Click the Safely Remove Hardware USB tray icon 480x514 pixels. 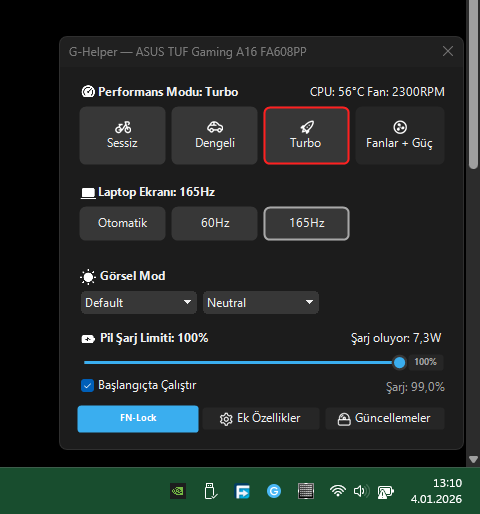pyautogui.click(x=210, y=491)
